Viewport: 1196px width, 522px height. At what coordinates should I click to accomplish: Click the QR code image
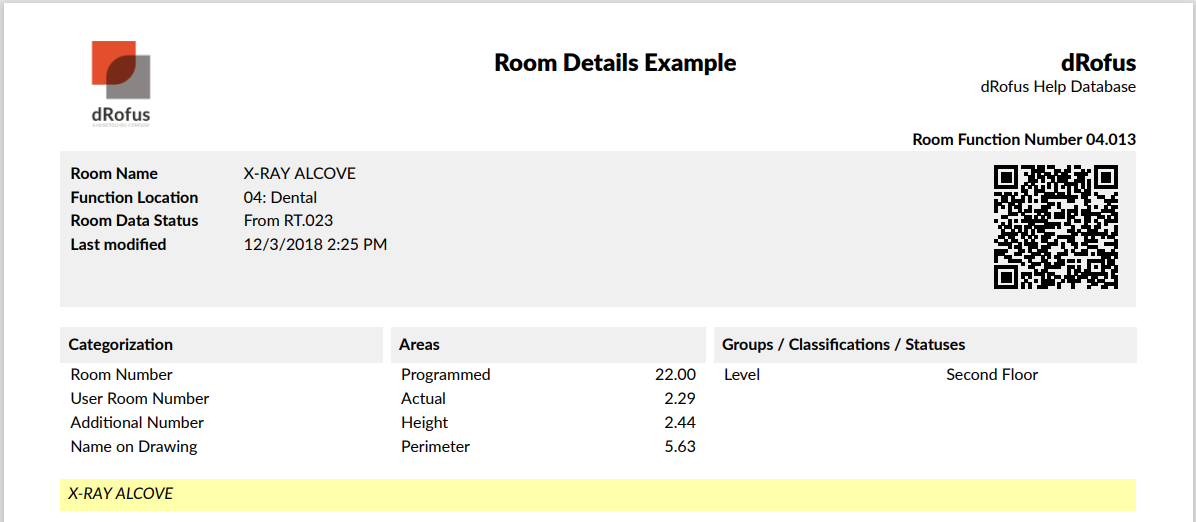click(x=1055, y=227)
